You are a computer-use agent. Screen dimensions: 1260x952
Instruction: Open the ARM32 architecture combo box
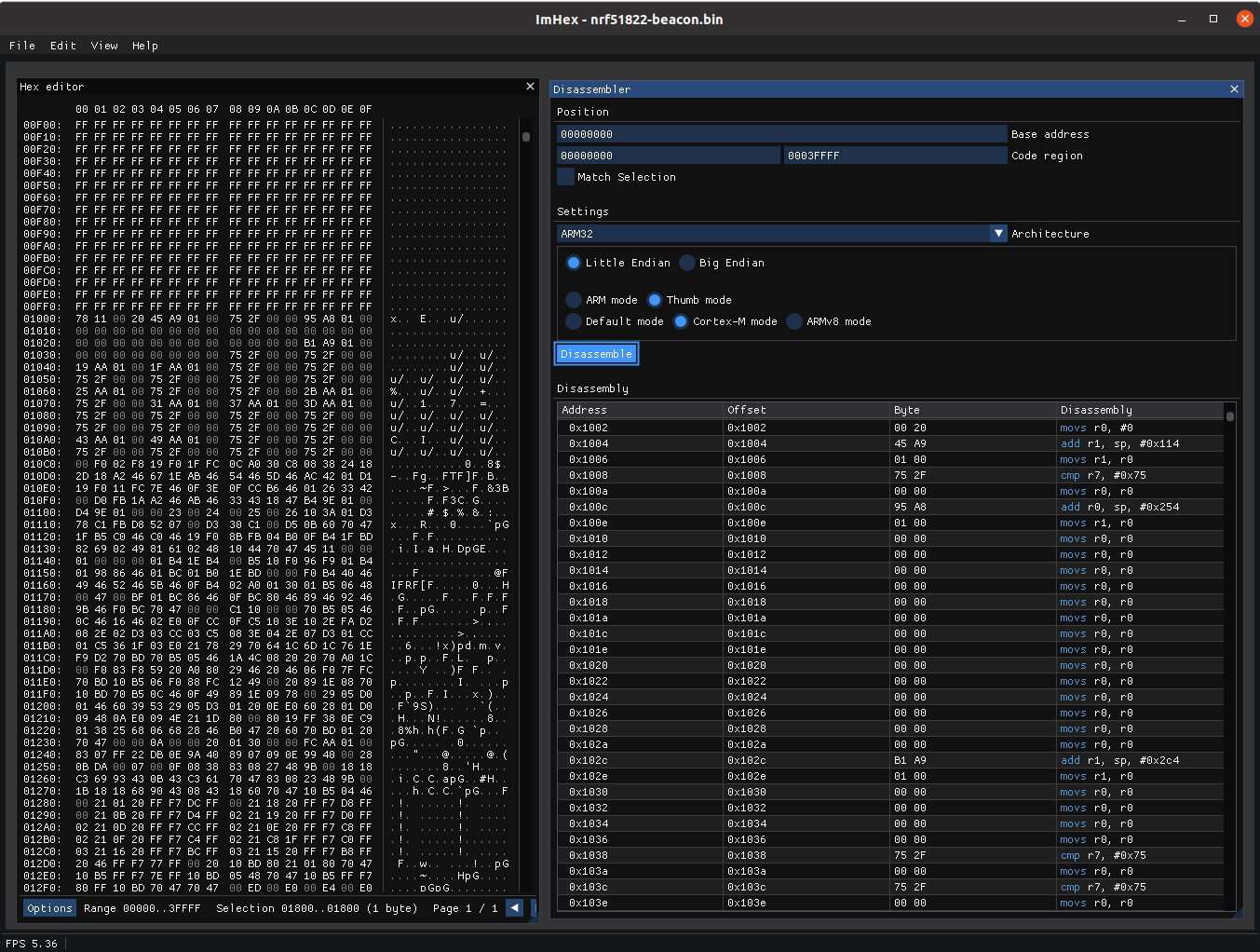click(773, 234)
